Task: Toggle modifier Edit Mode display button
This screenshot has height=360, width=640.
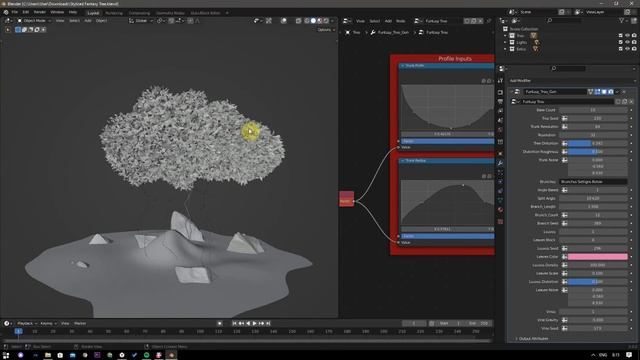Action: point(597,92)
